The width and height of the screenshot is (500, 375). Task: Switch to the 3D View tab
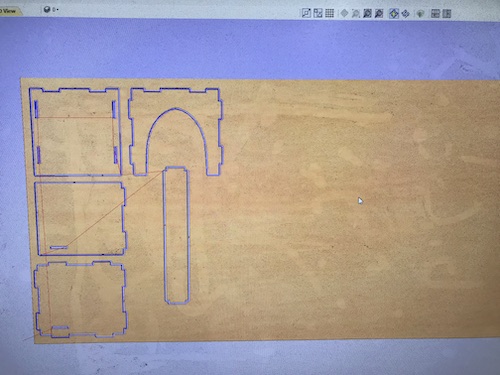[x=9, y=11]
